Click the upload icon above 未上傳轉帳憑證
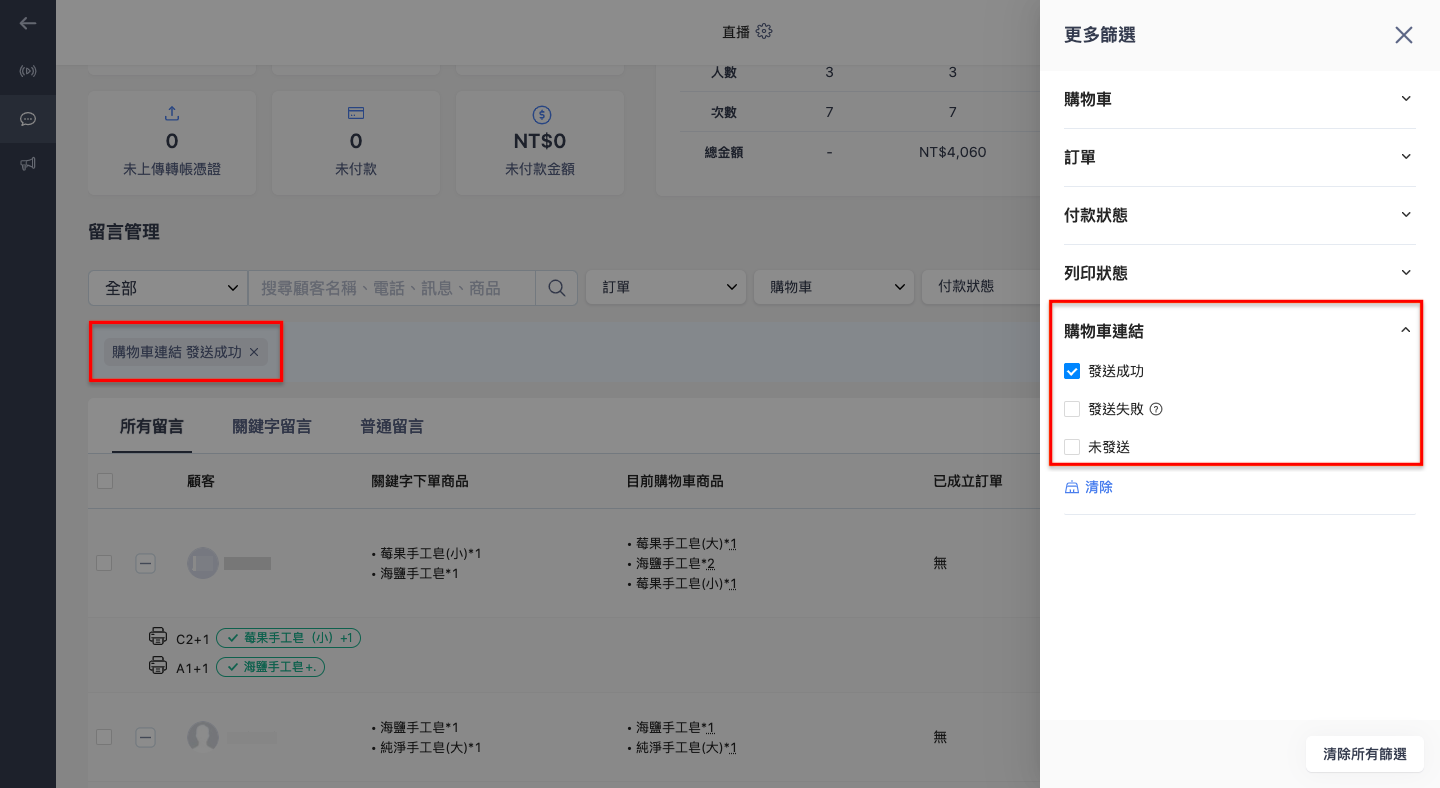This screenshot has height=788, width=1440. [x=172, y=114]
